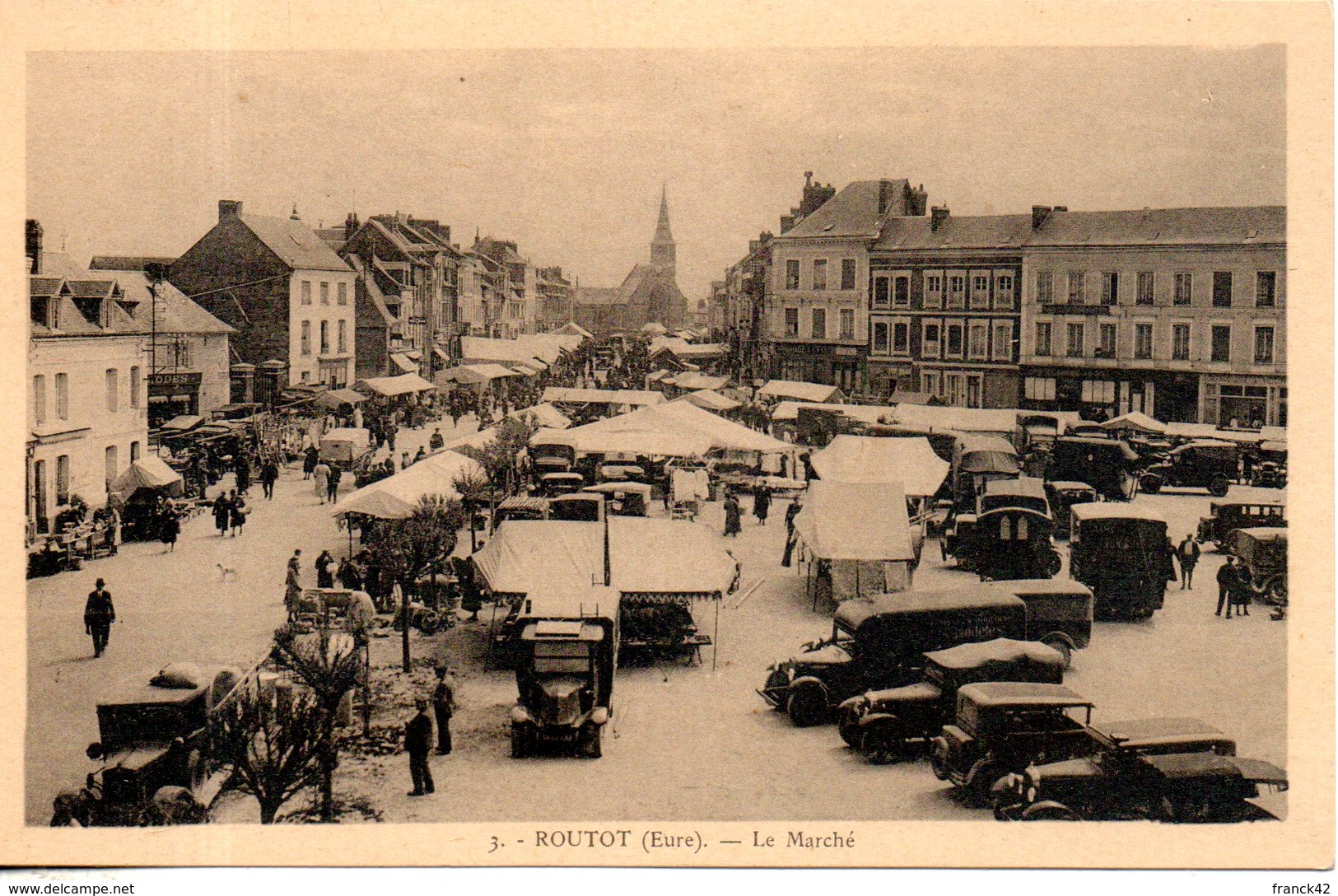Click the 'franck42' text
Viewport: 1338px width, 896px height.
pos(1301,888)
